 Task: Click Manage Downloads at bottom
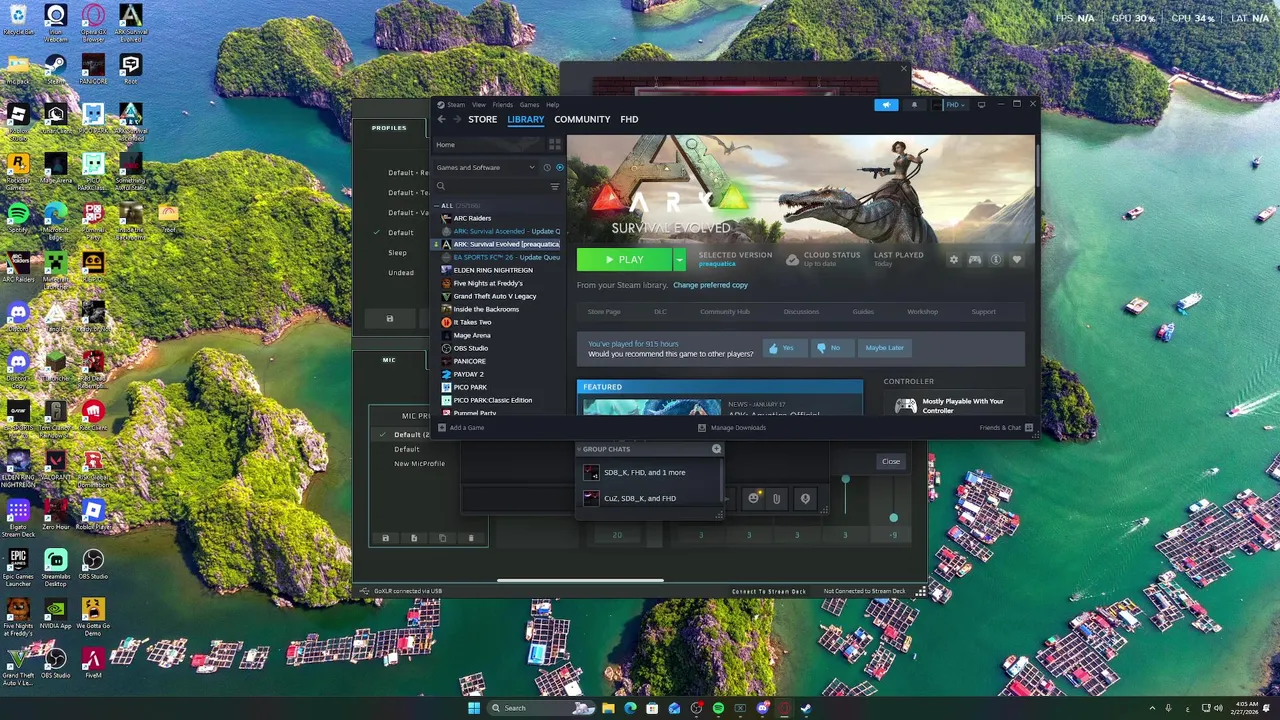pos(731,427)
